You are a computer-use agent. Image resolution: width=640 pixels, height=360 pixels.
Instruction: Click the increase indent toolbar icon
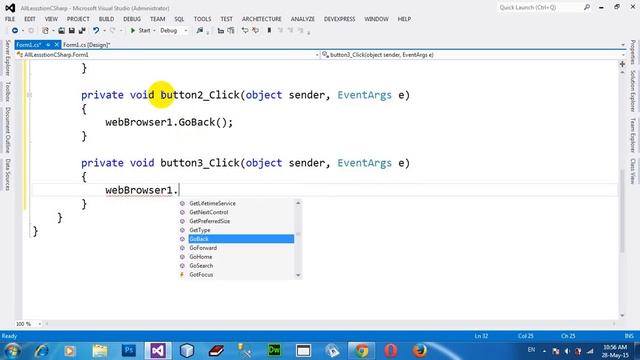click(x=231, y=31)
